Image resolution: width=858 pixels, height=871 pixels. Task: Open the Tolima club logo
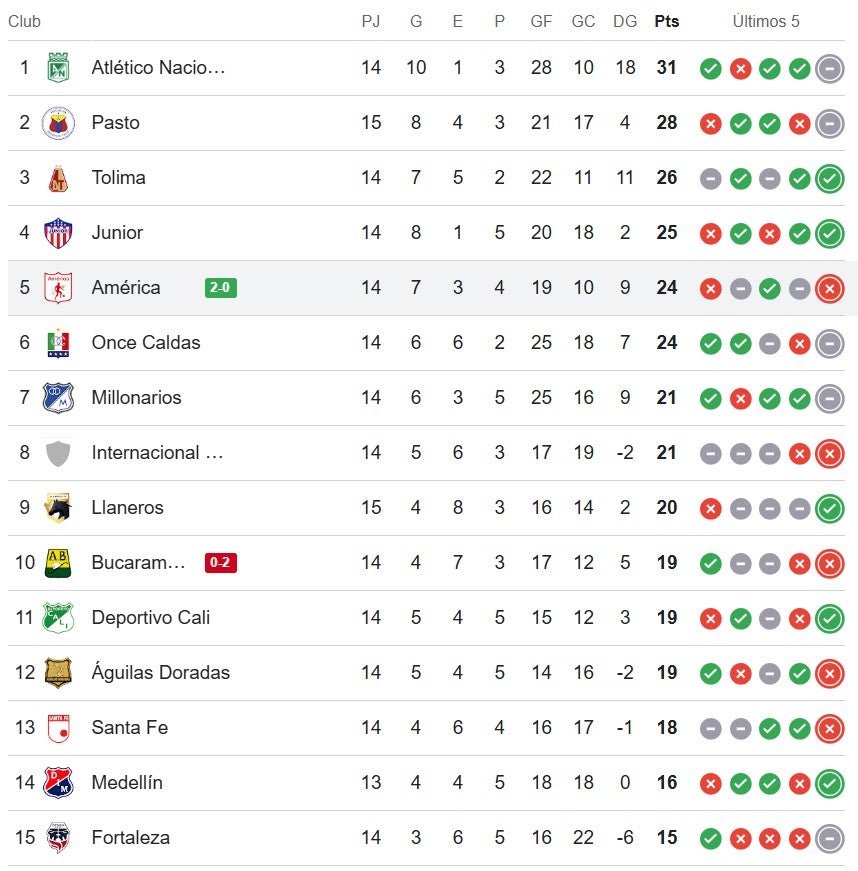click(x=58, y=178)
